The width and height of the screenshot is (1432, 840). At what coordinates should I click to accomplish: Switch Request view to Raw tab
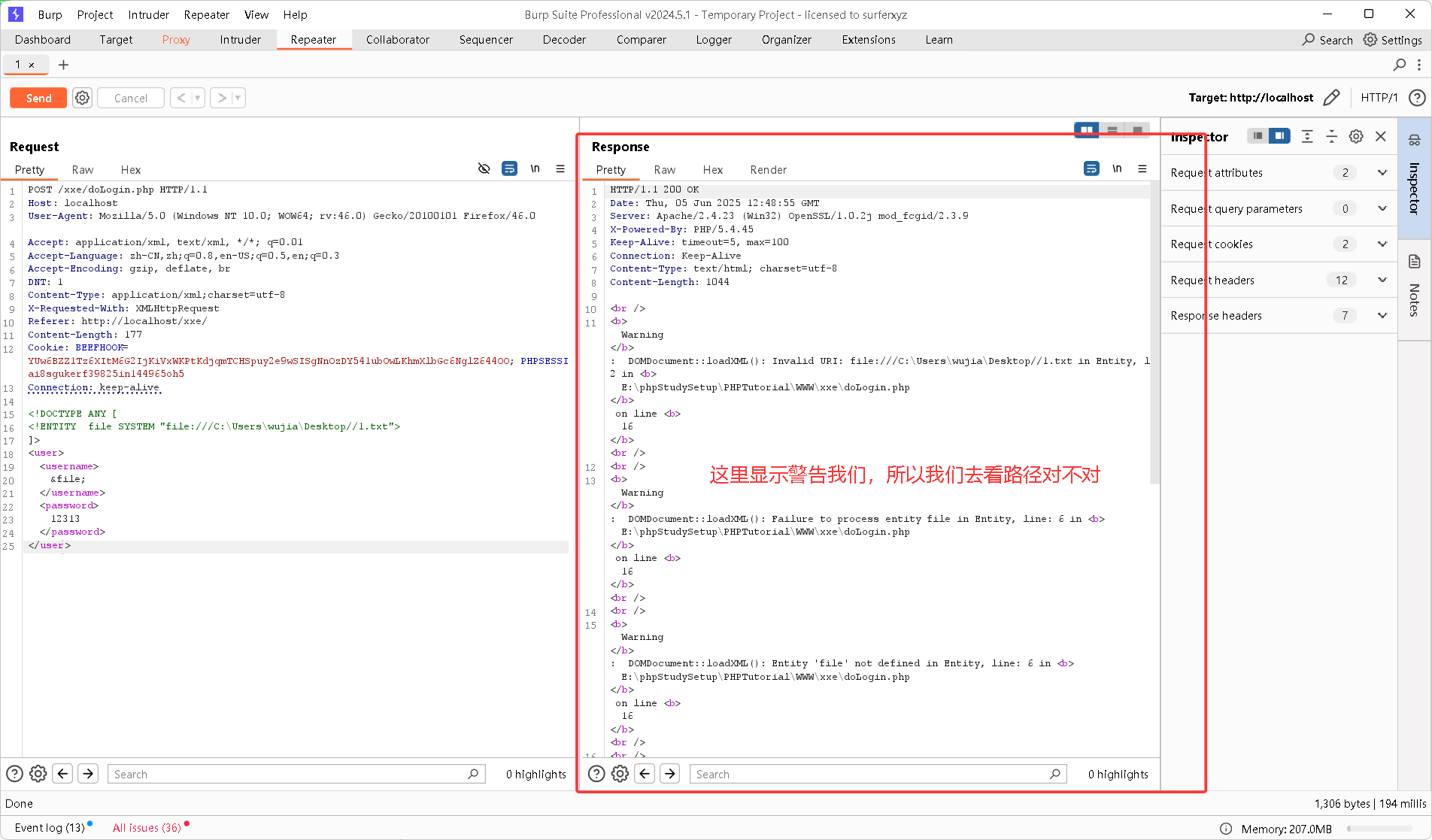click(83, 170)
